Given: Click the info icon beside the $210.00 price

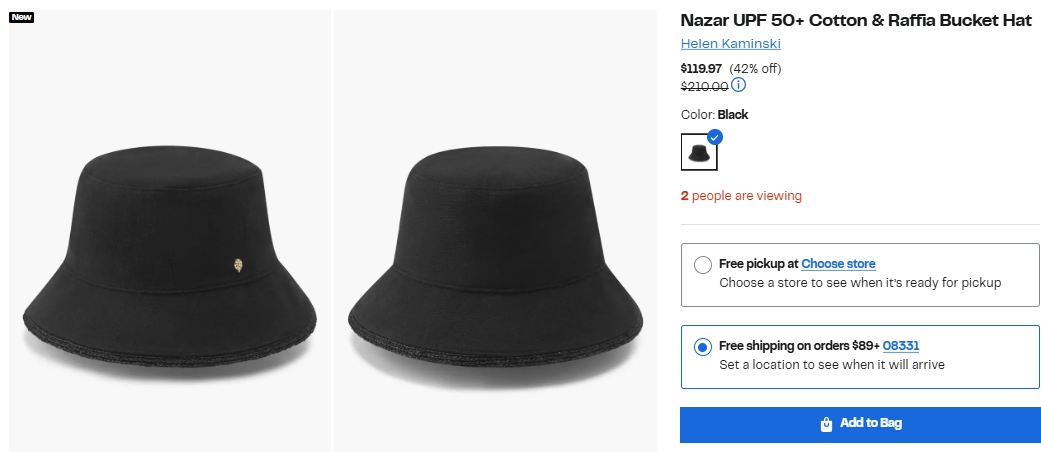Looking at the screenshot, I should coord(738,85).
